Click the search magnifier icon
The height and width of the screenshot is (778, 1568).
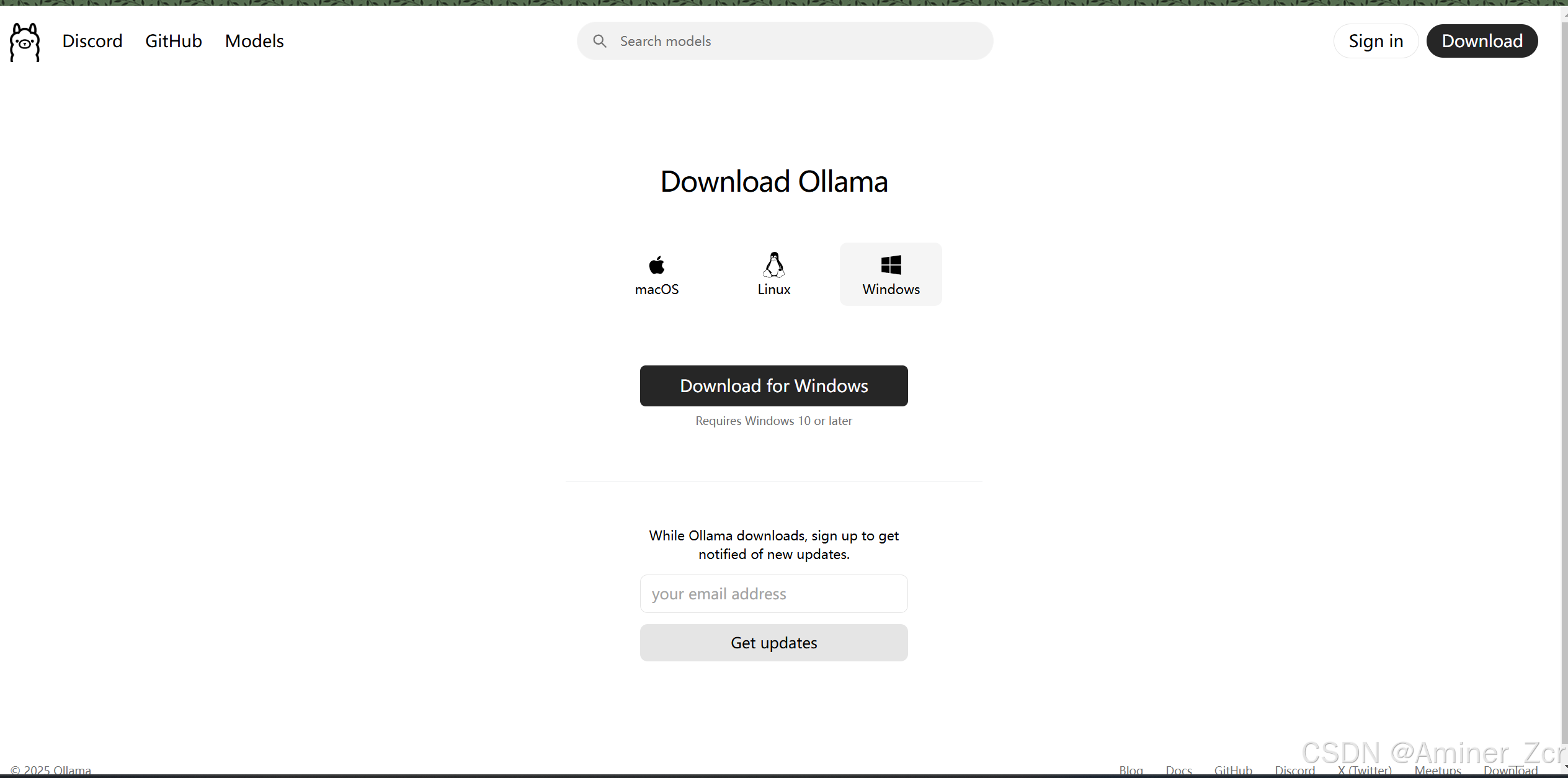599,41
